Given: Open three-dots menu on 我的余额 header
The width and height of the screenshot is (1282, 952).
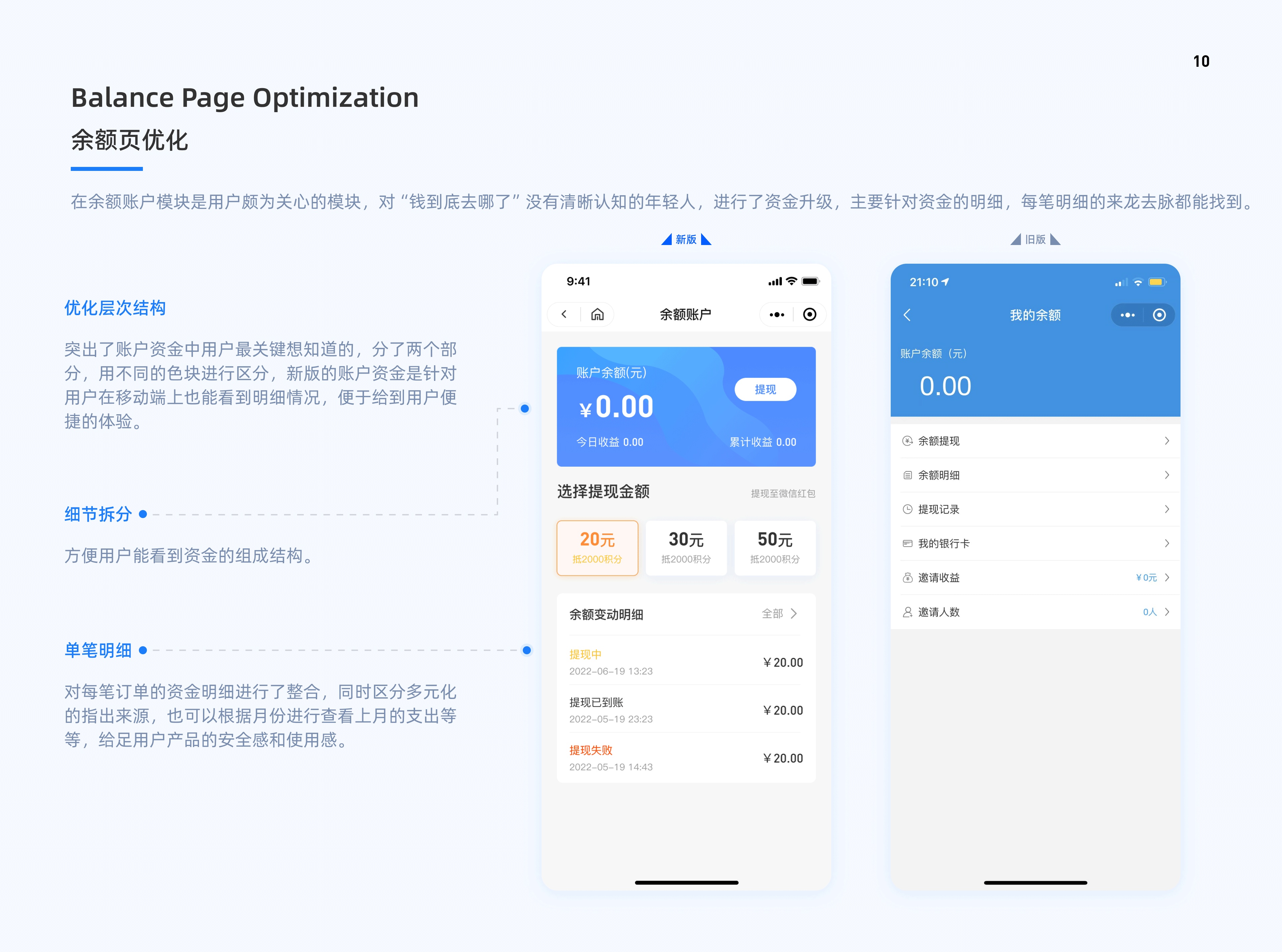Looking at the screenshot, I should [1127, 315].
